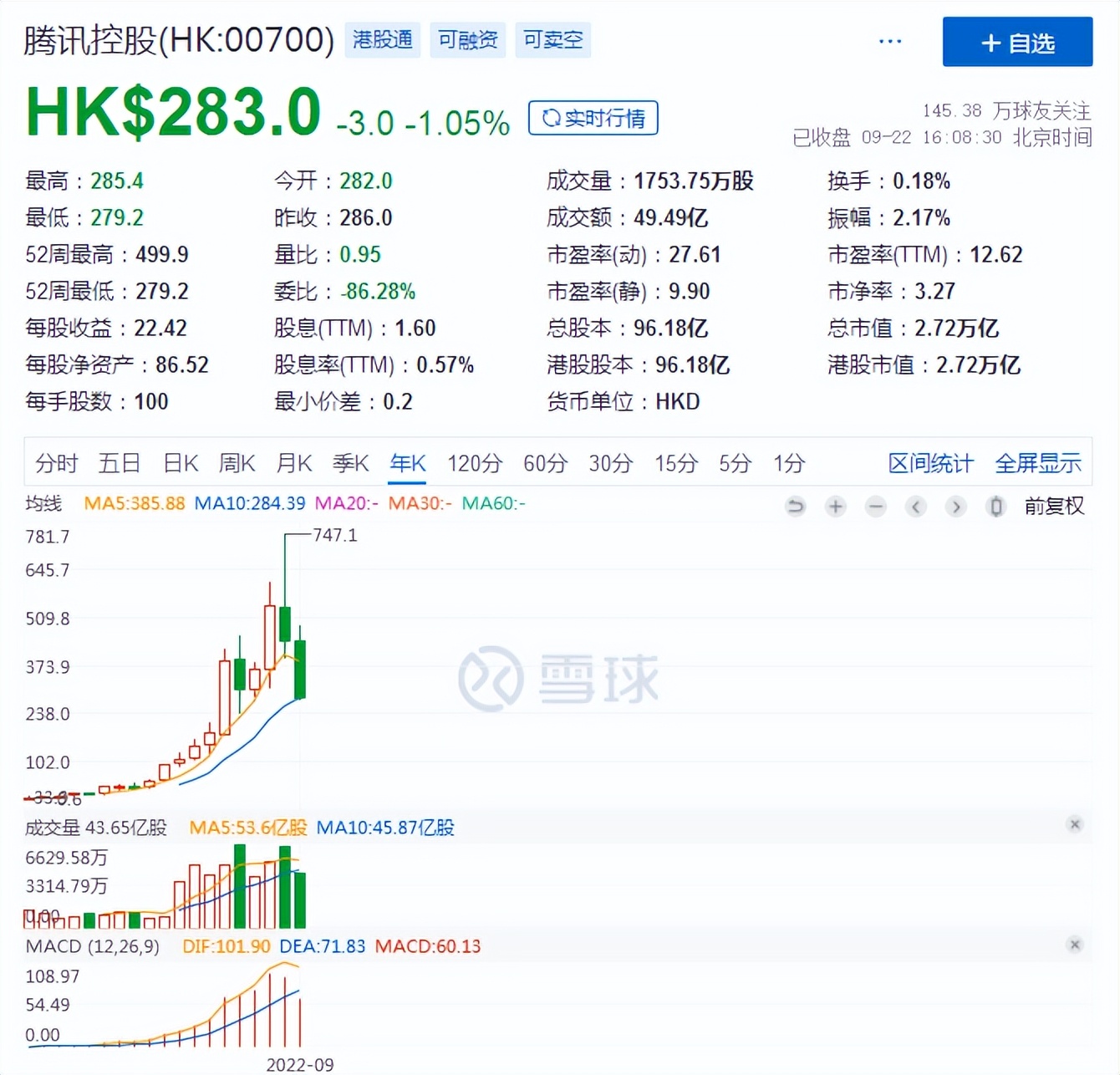Switch to the 日K daily chart tab
The width and height of the screenshot is (1120, 1075).
tap(179, 462)
